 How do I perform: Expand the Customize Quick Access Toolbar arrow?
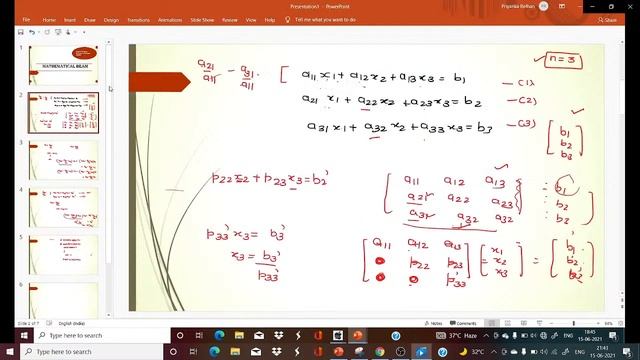[84, 32]
